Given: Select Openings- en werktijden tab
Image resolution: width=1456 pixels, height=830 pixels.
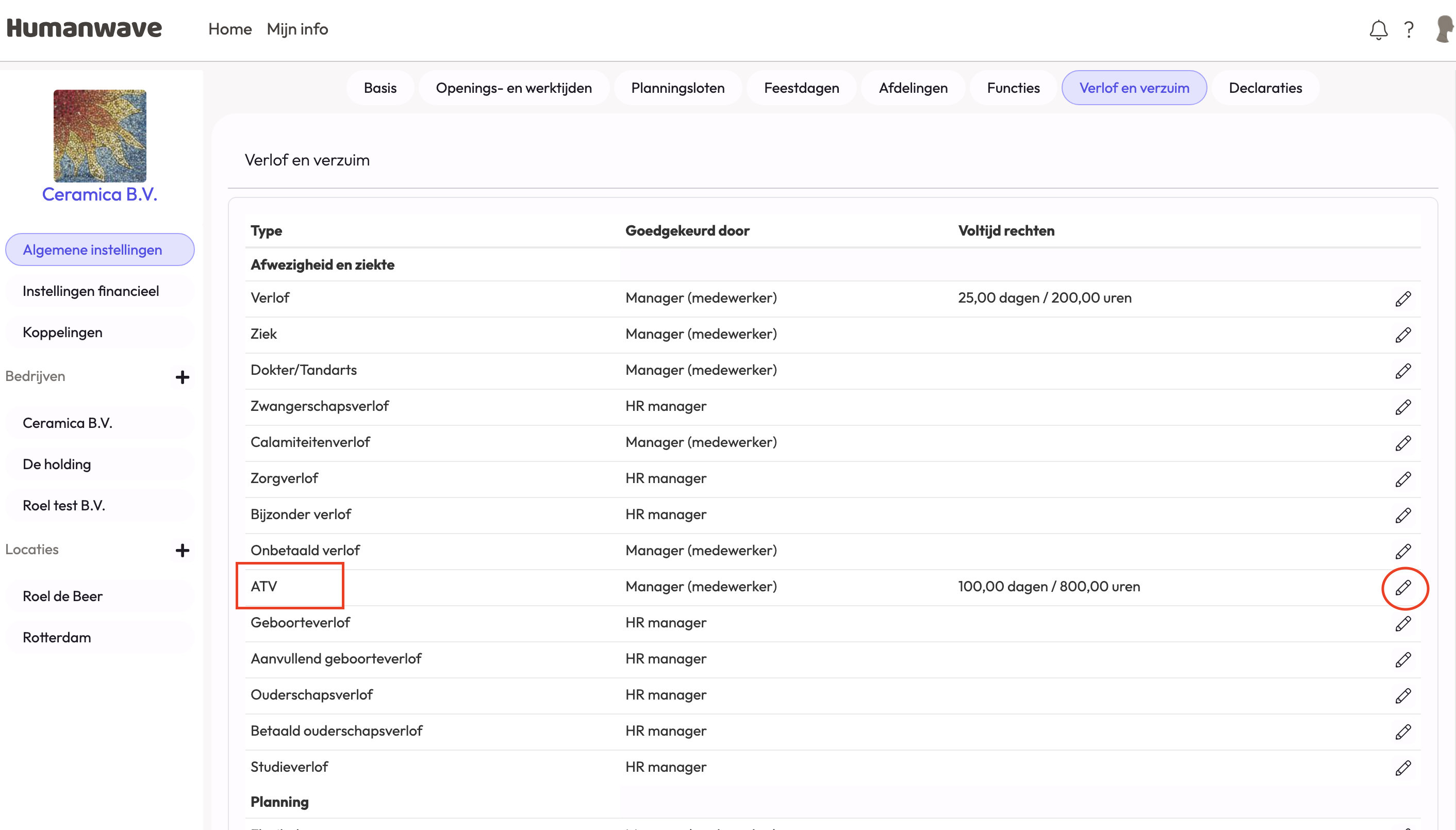Looking at the screenshot, I should click(x=514, y=88).
